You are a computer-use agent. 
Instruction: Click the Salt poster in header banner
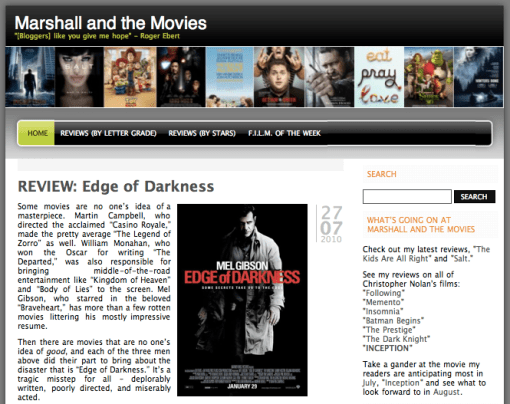click(x=79, y=77)
